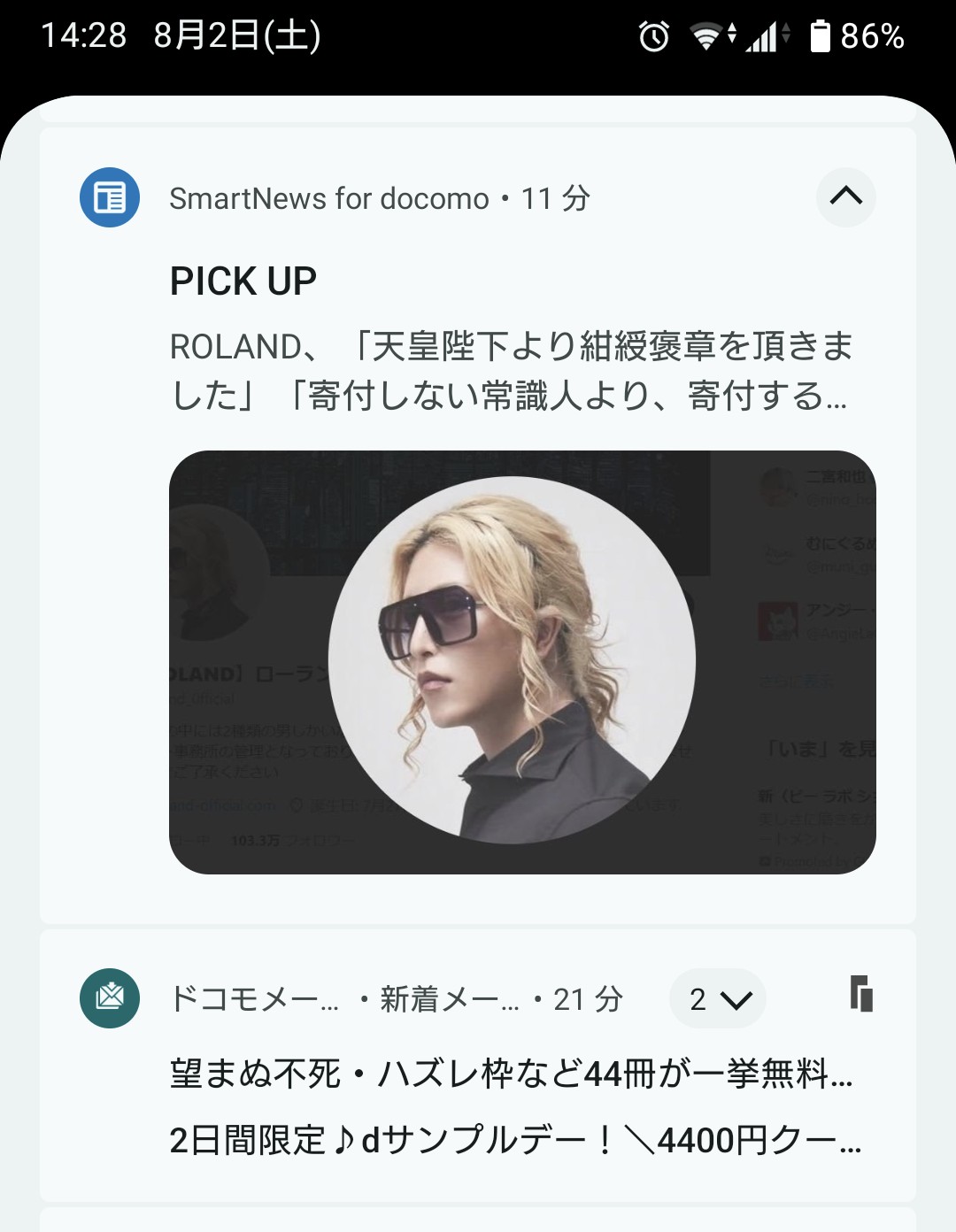This screenshot has width=956, height=1232.
Task: Tap the battery icon showing 86%
Action: pos(821,36)
